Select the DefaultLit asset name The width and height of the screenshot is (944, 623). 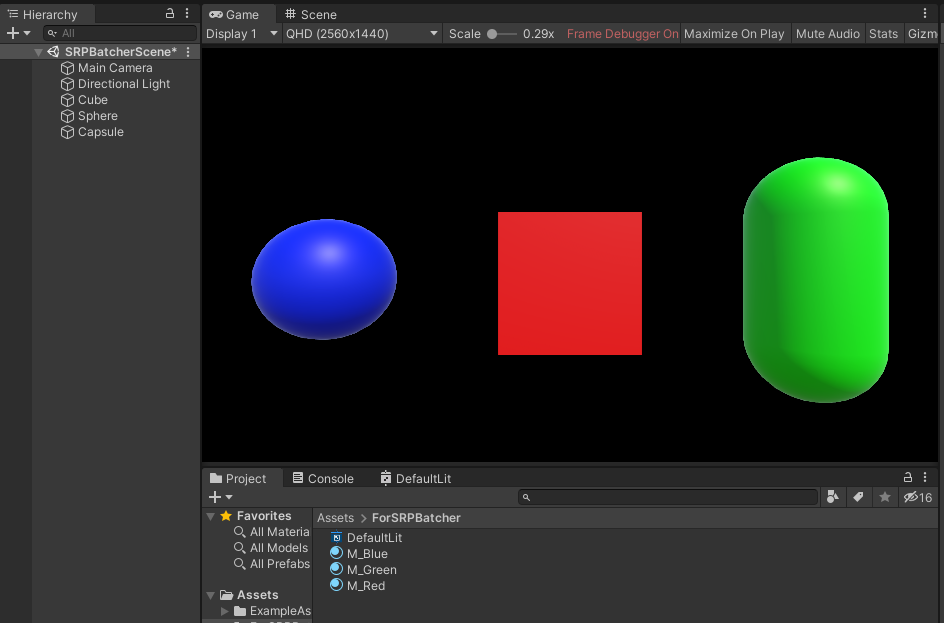click(374, 538)
